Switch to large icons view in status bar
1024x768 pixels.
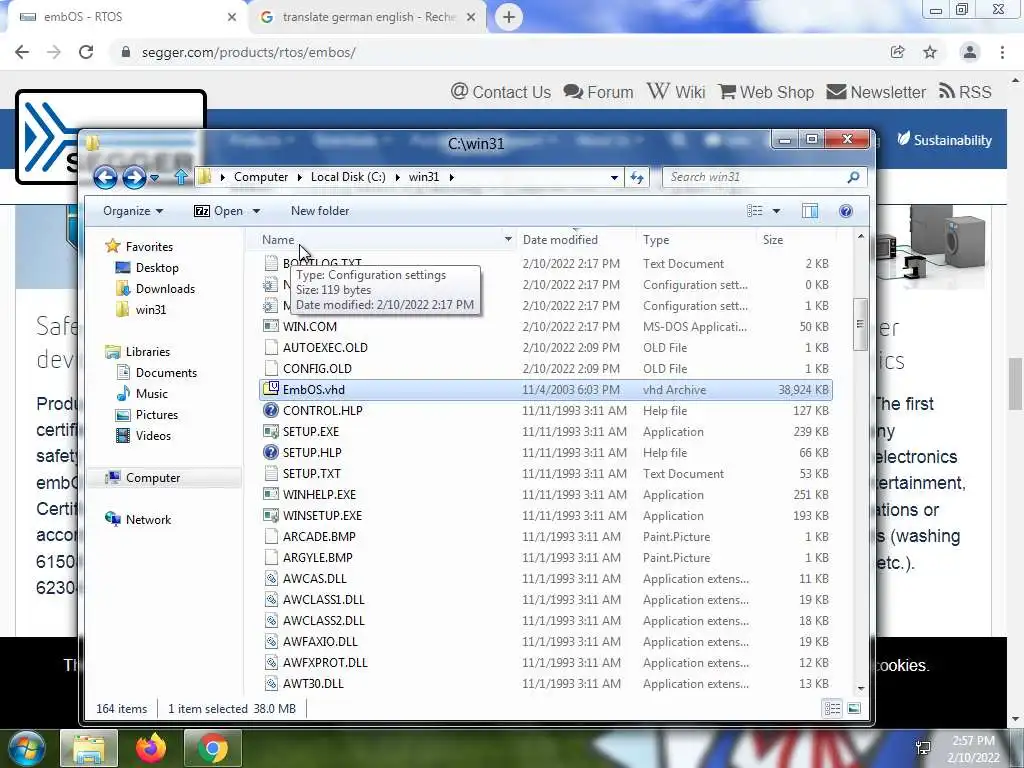click(854, 709)
